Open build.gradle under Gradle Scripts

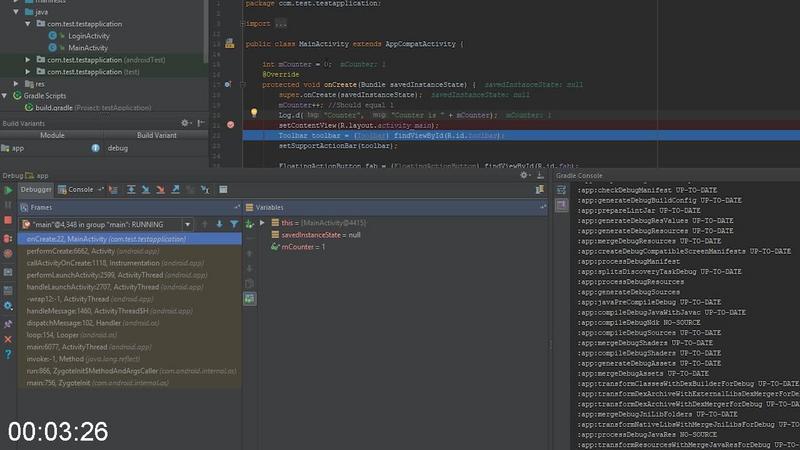pos(93,108)
